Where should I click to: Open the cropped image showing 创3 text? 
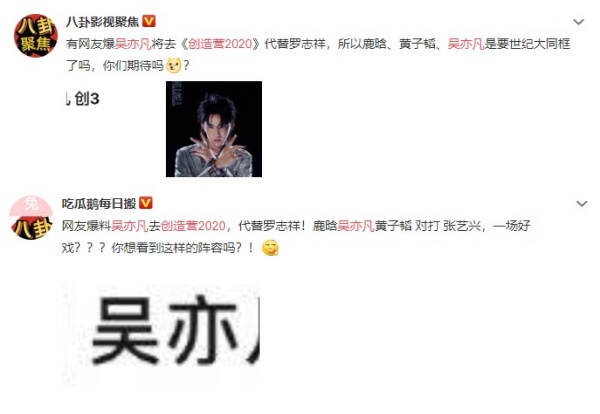(83, 99)
